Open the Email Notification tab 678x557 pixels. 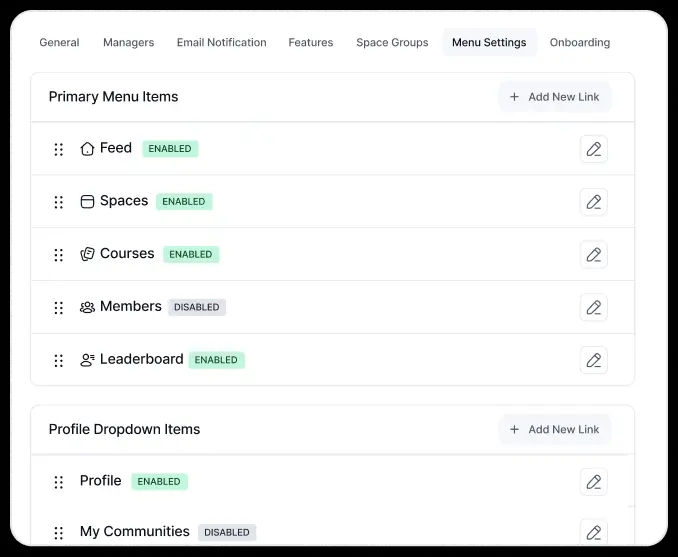click(x=221, y=42)
